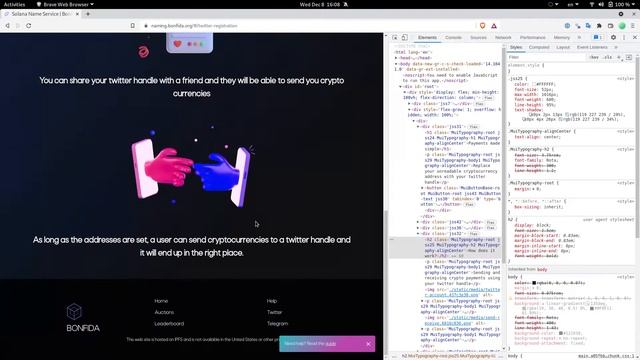Open the en keyboard layout menu
Viewport: 640px width, 360px height.
[573, 4]
